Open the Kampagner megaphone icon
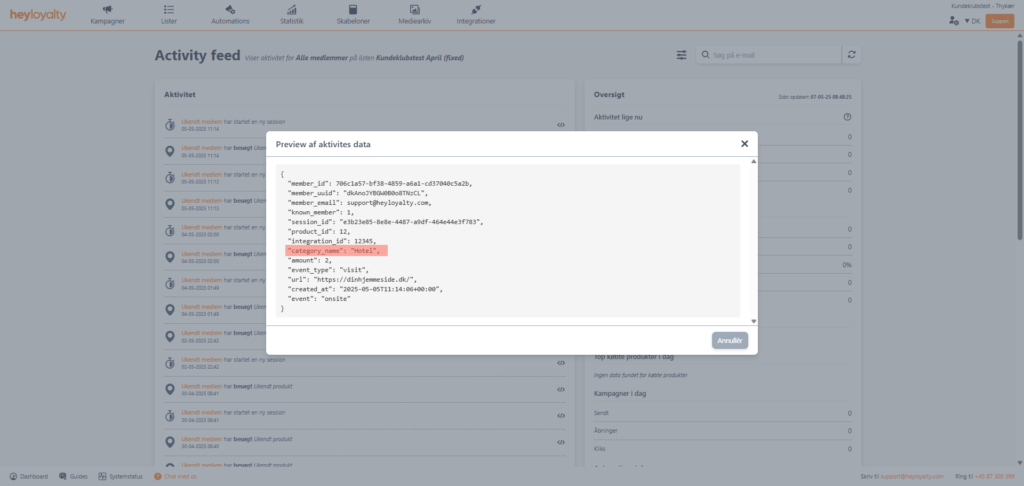 [107, 9]
